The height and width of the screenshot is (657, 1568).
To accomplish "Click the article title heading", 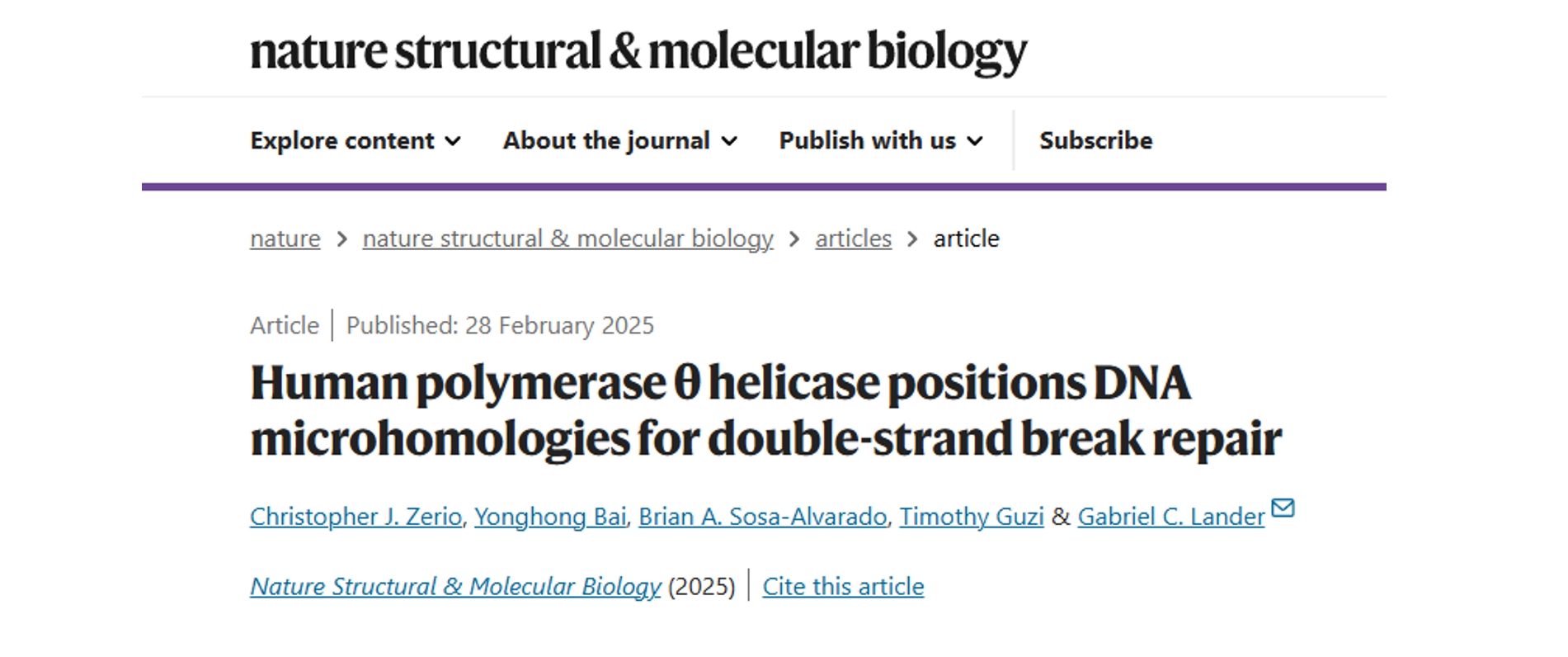I will coord(765,410).
